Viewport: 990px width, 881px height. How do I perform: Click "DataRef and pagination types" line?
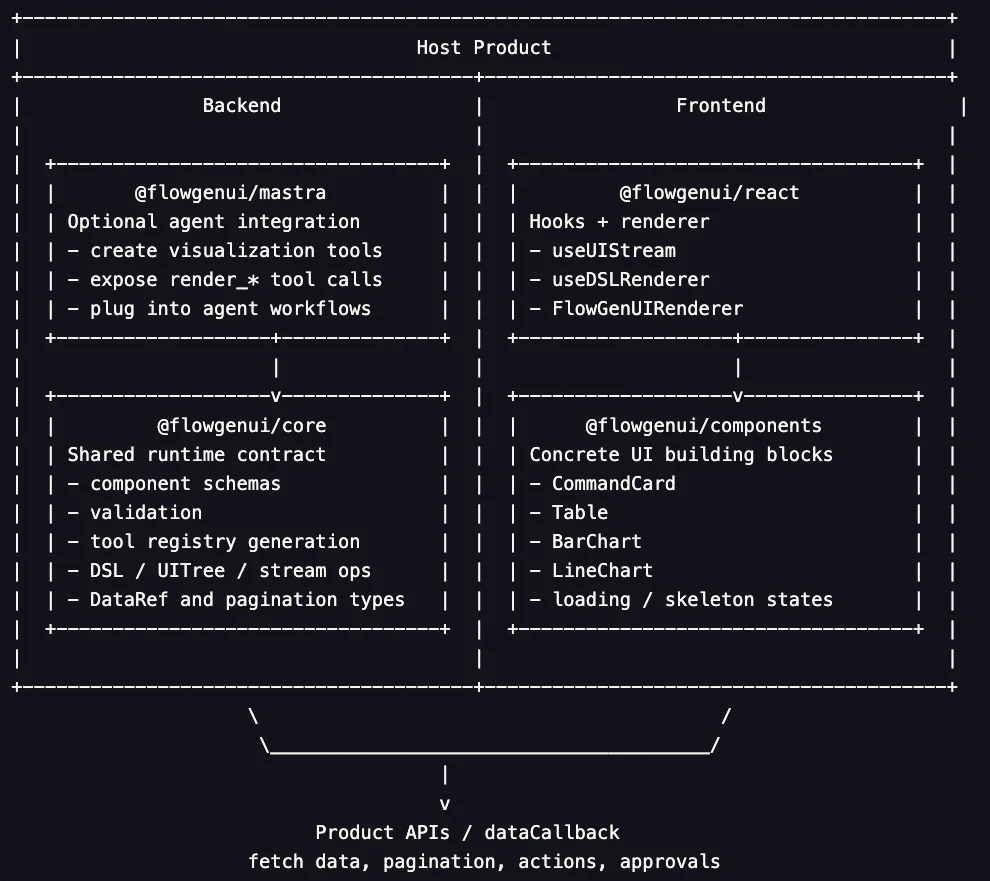(247, 599)
